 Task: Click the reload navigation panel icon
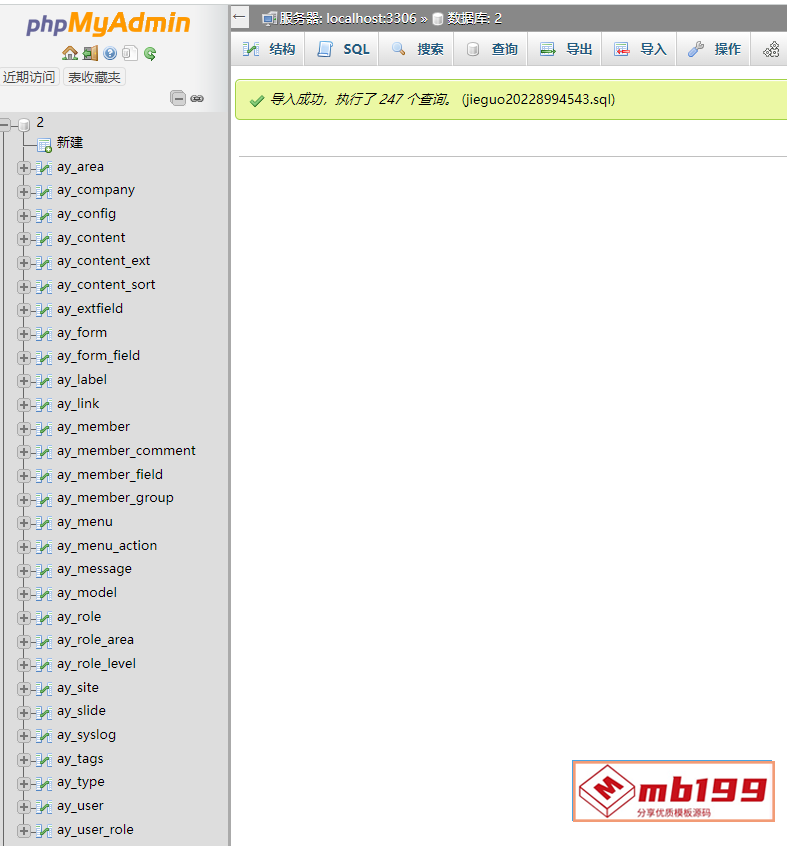(x=150, y=54)
